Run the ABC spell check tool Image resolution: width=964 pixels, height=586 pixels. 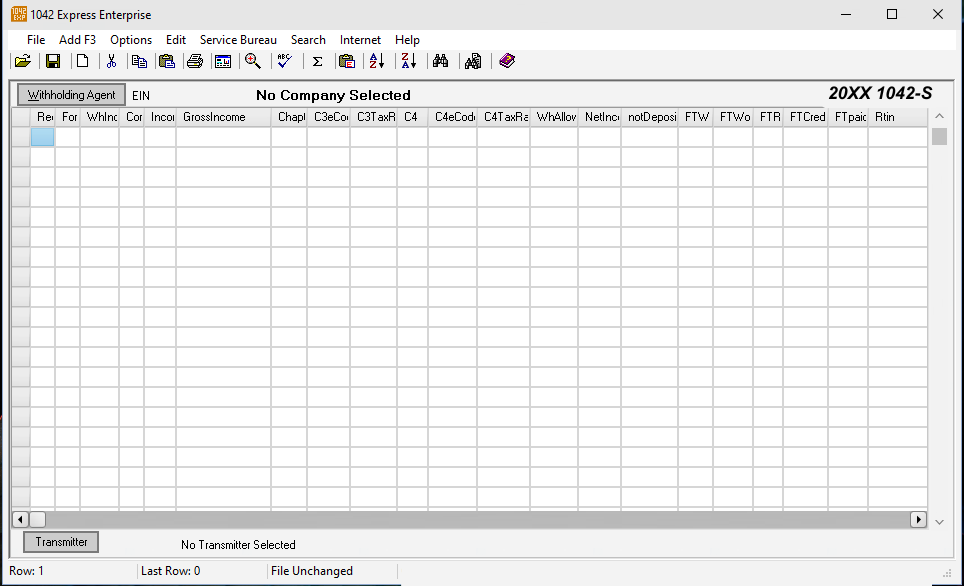[285, 61]
